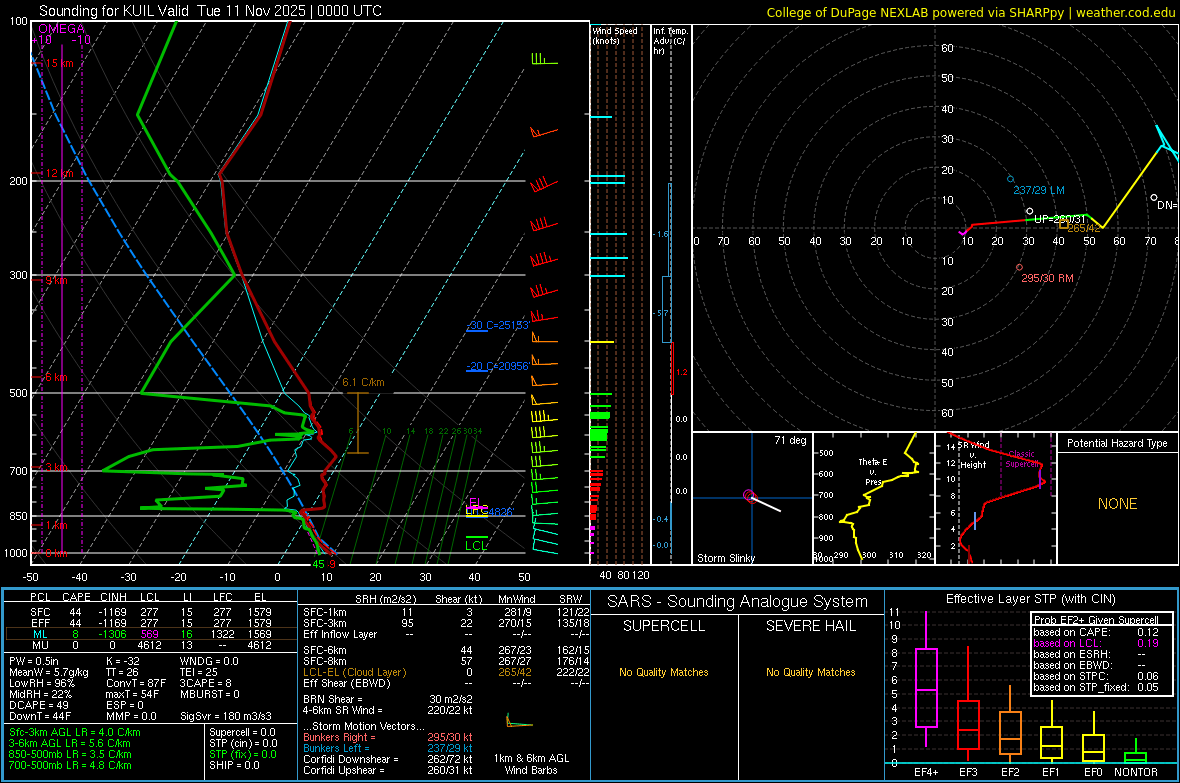
Task: Click the 'DCAPE = 49' value
Action: [x=39, y=705]
